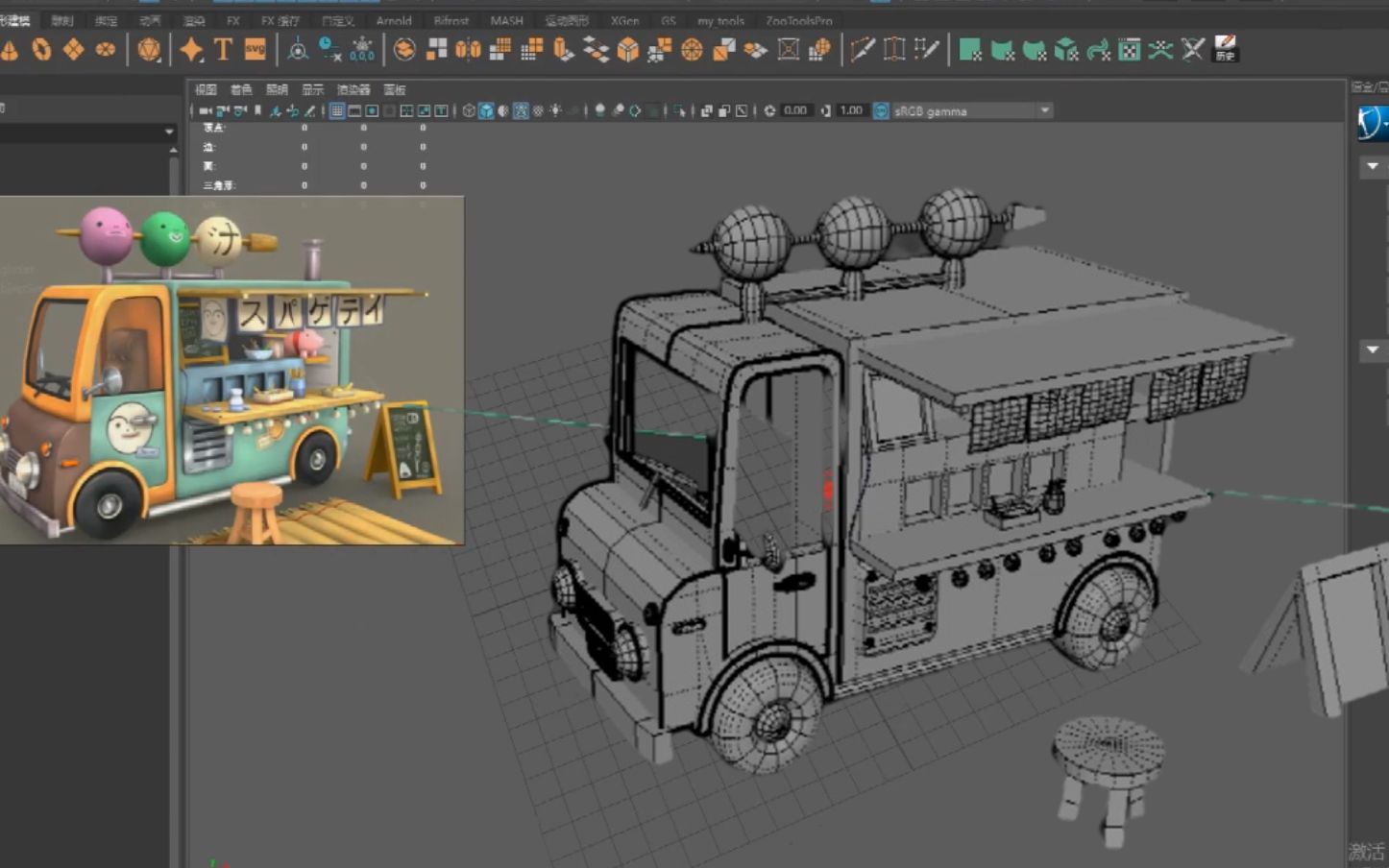Toggle grid display in the viewport
The image size is (1389, 868).
(338, 110)
